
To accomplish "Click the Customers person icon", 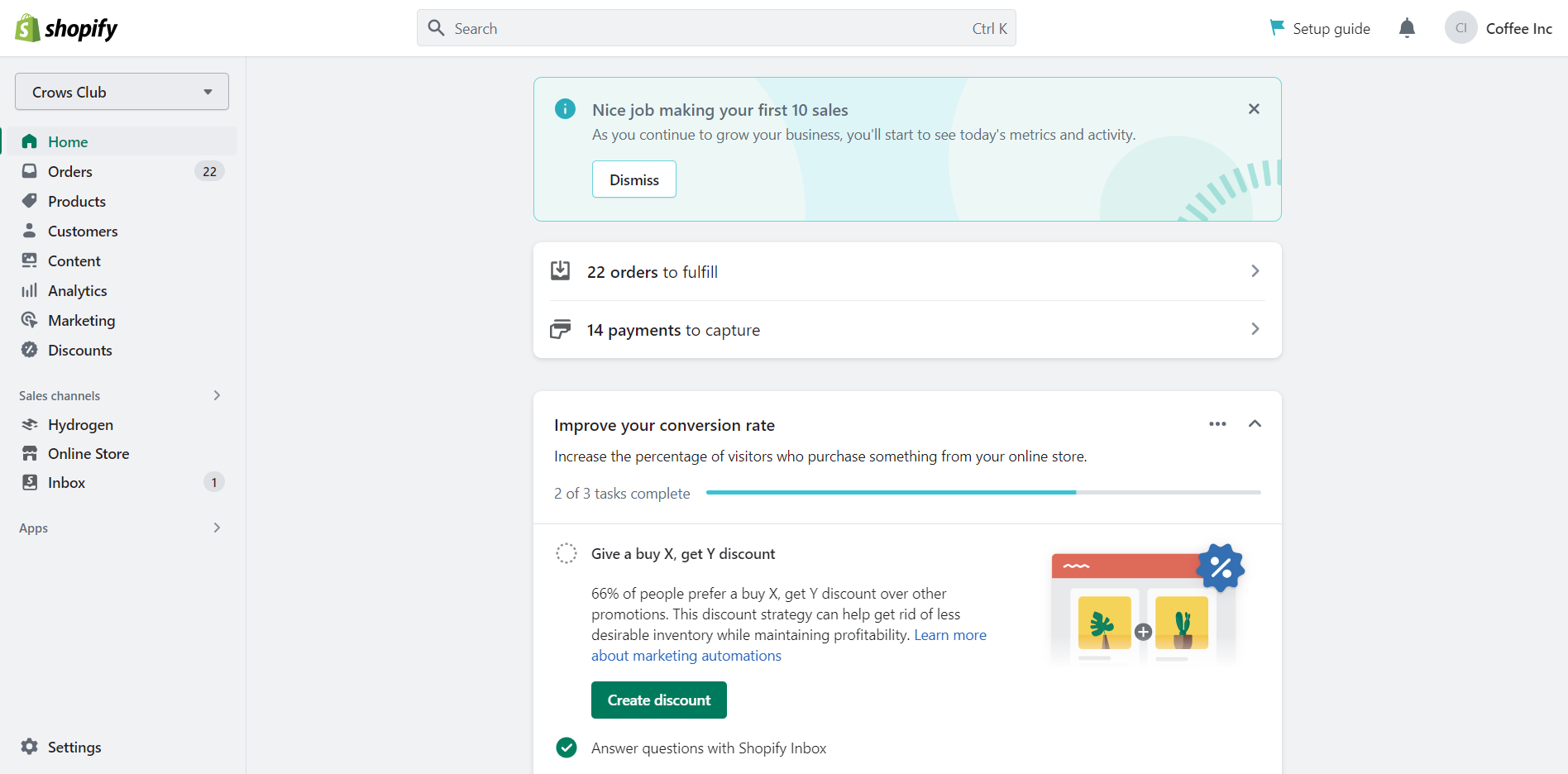I will click(30, 231).
